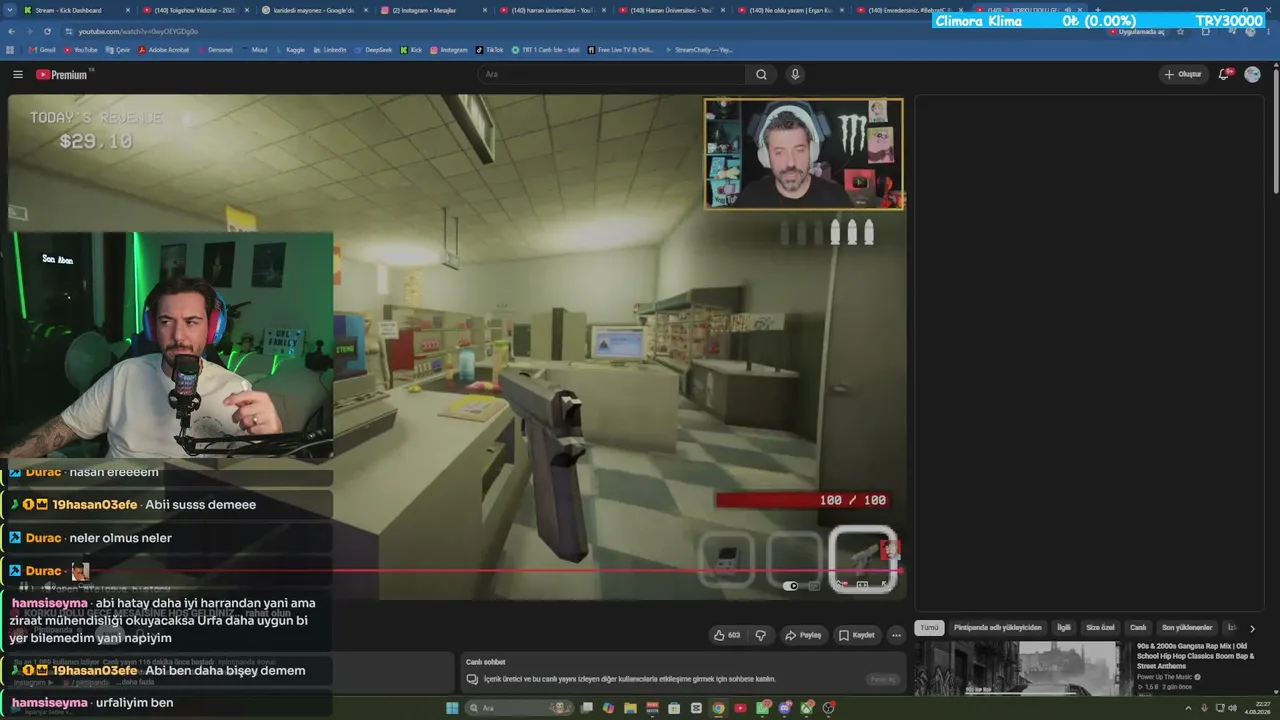Open the Adobe Acrobat bookmark

click(164, 49)
